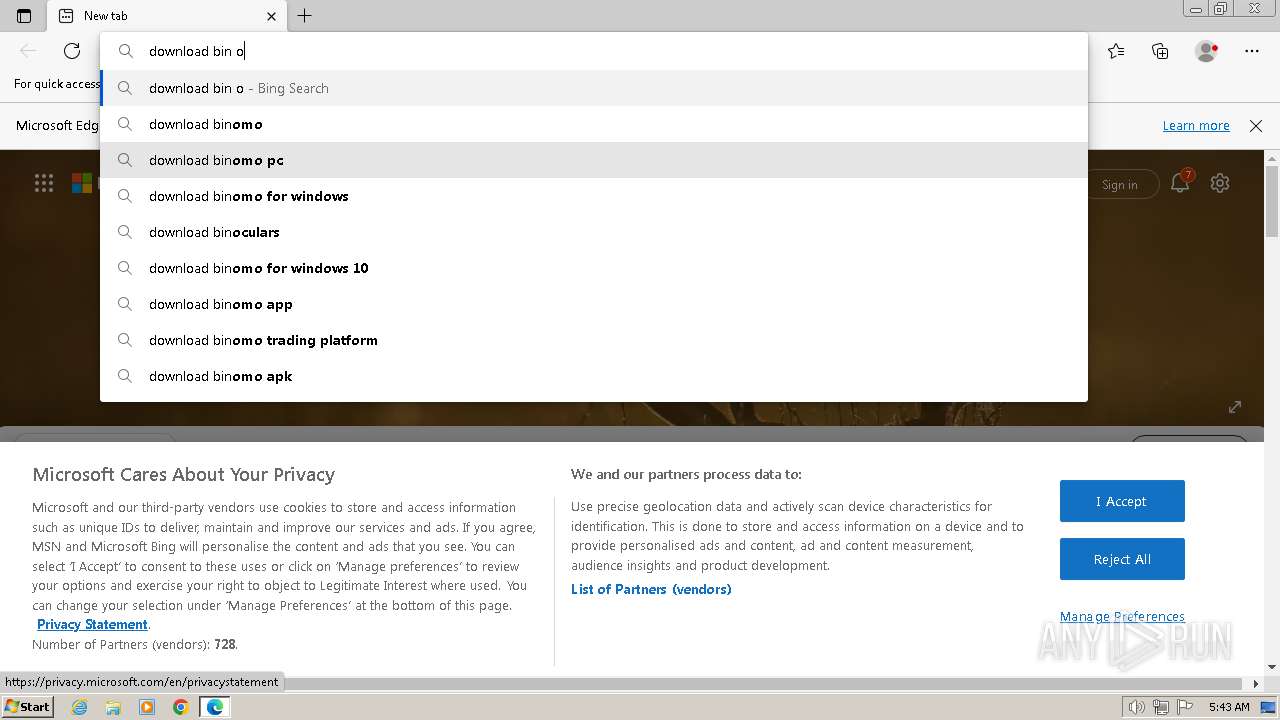
Task: Select suggestion 'download binomo pc'
Action: pos(594,160)
